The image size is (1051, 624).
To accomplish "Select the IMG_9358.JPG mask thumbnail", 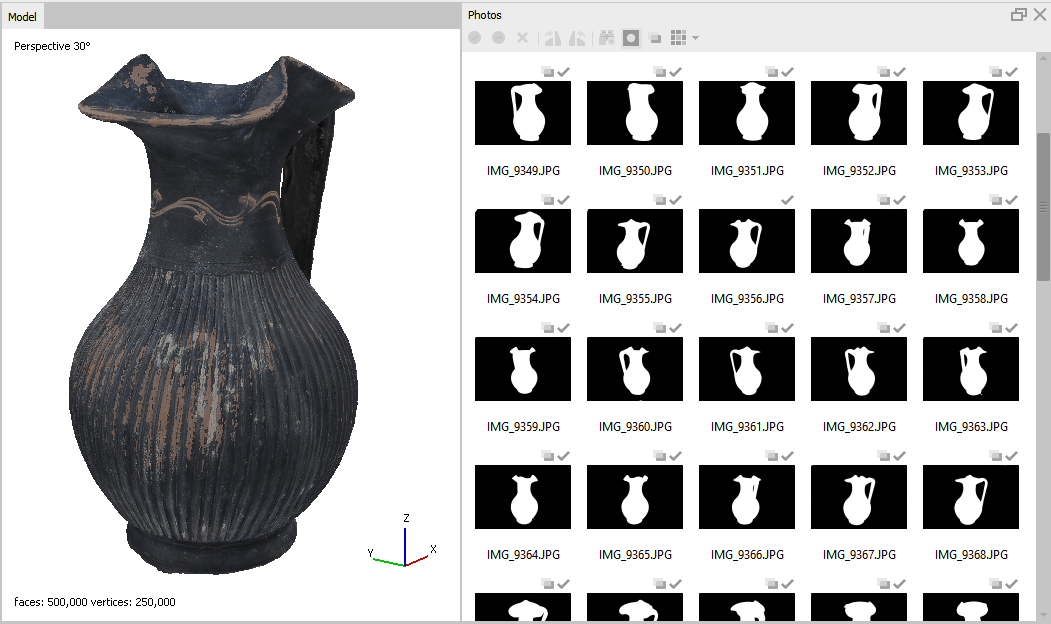I will pos(971,241).
